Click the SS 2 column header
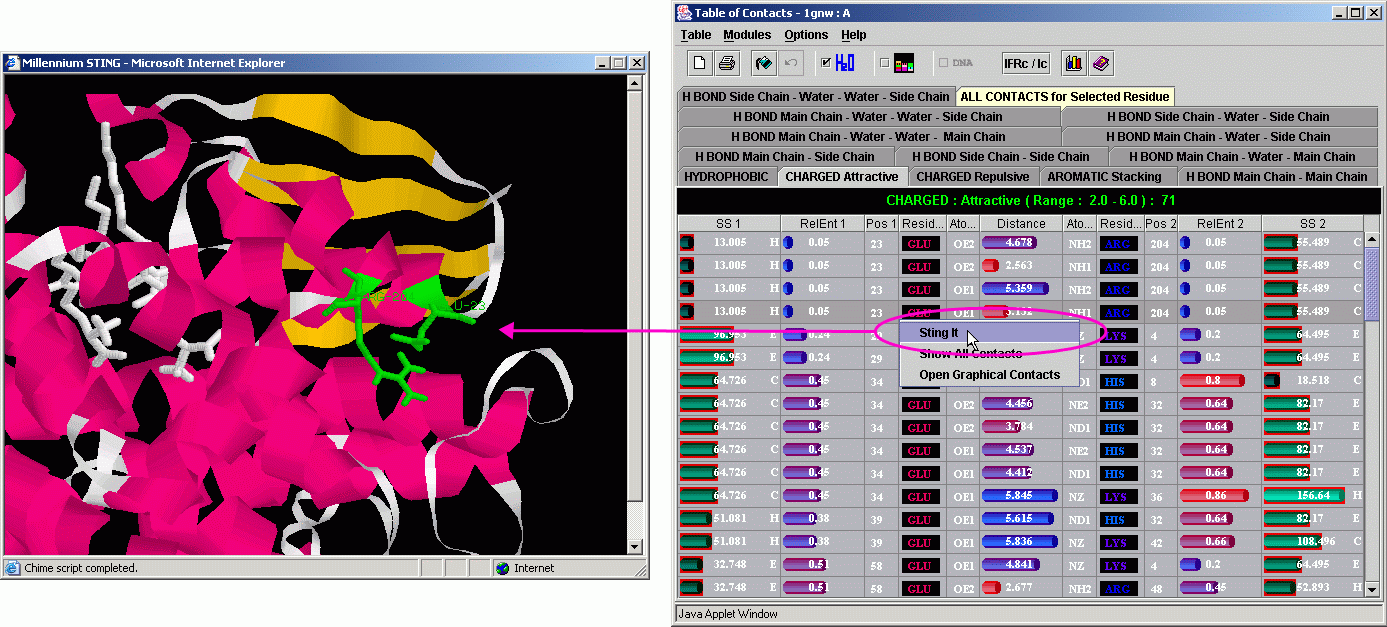Viewport: 1387px width, 627px height. pyautogui.click(x=1312, y=224)
